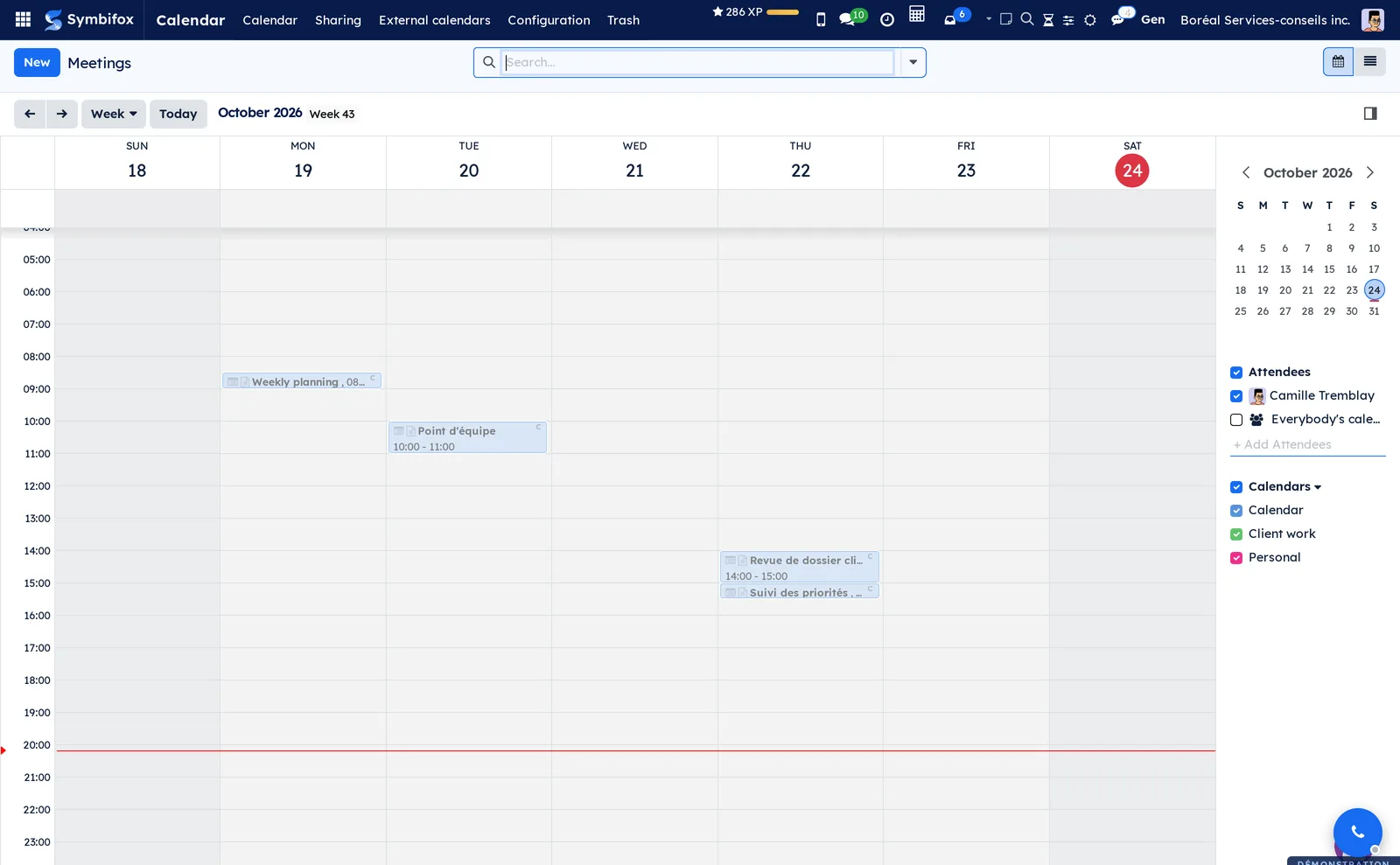The image size is (1400, 865).
Task: Go to next month in mini calendar
Action: pos(1370,173)
